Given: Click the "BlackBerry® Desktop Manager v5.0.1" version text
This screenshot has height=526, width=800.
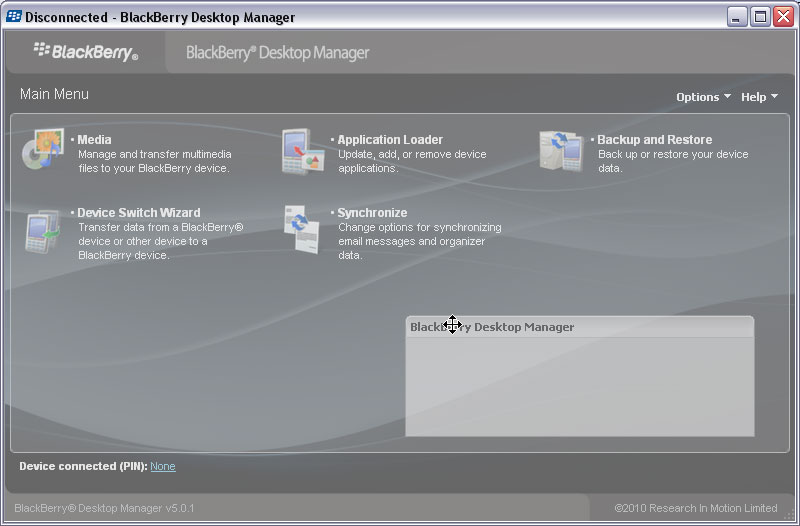Looking at the screenshot, I should (x=104, y=508).
